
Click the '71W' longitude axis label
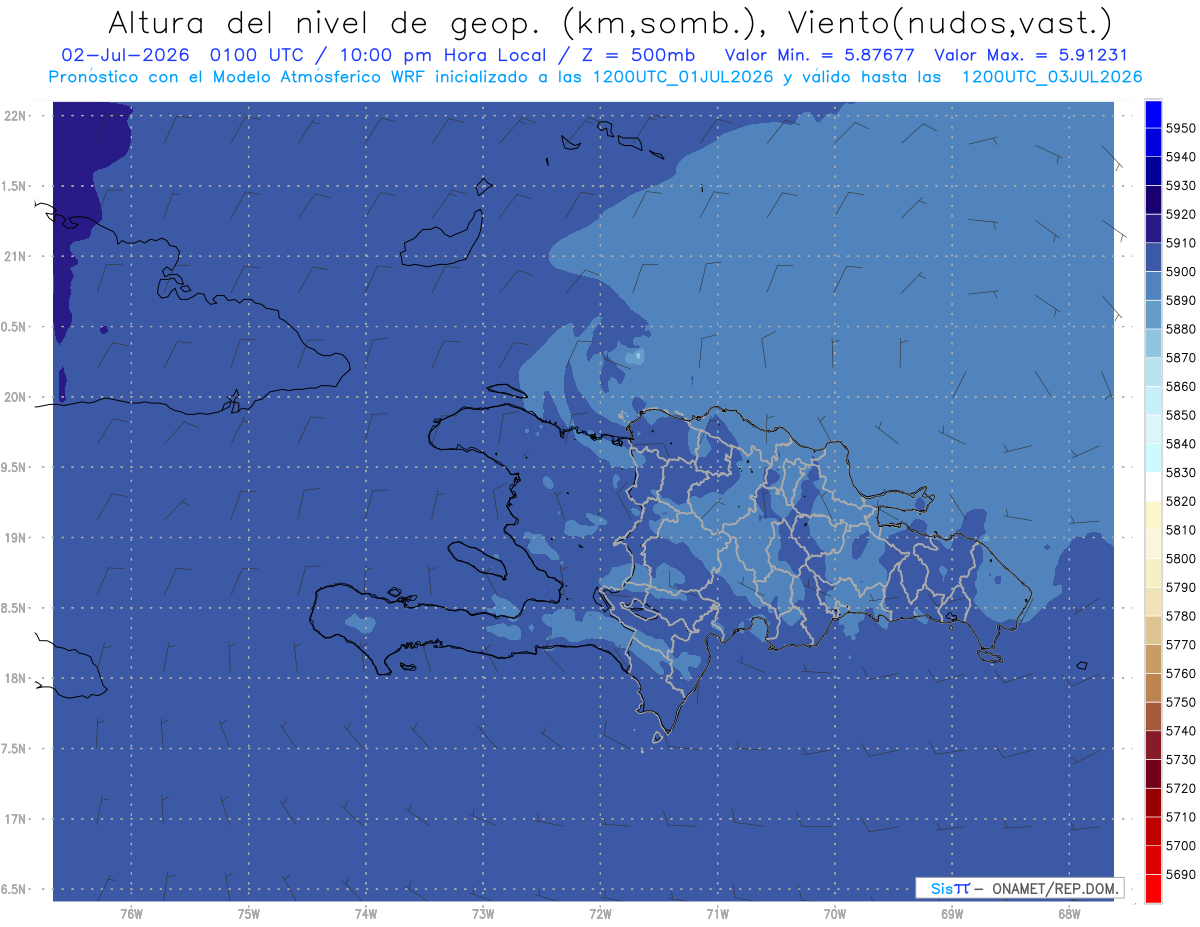coord(717,914)
